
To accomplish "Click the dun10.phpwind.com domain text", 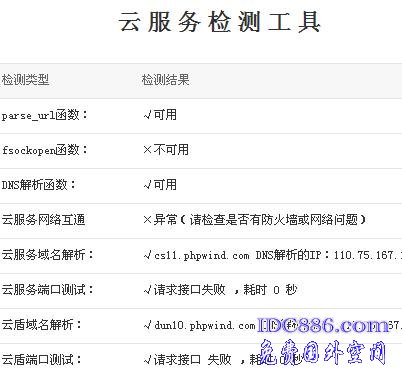I will click(x=205, y=325).
